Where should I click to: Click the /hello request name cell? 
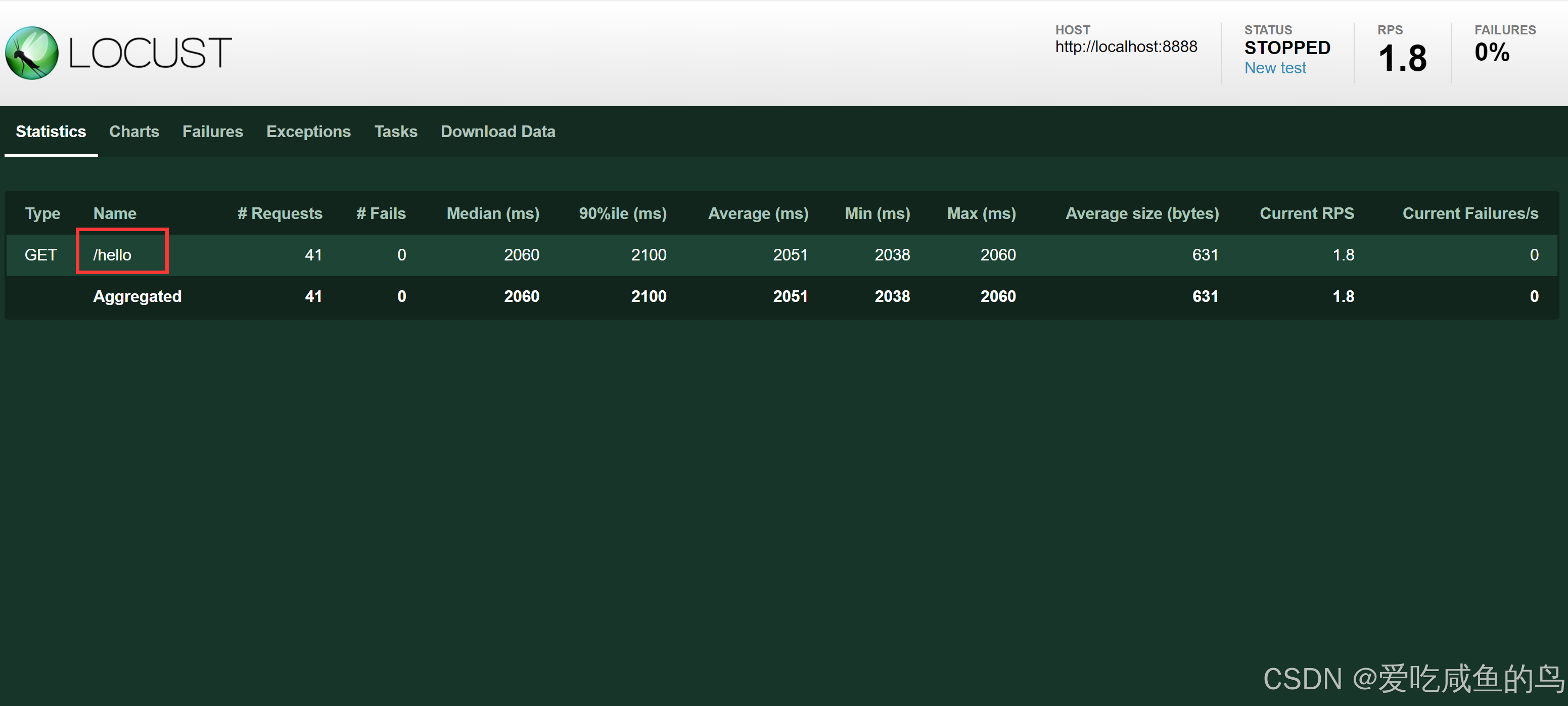113,254
